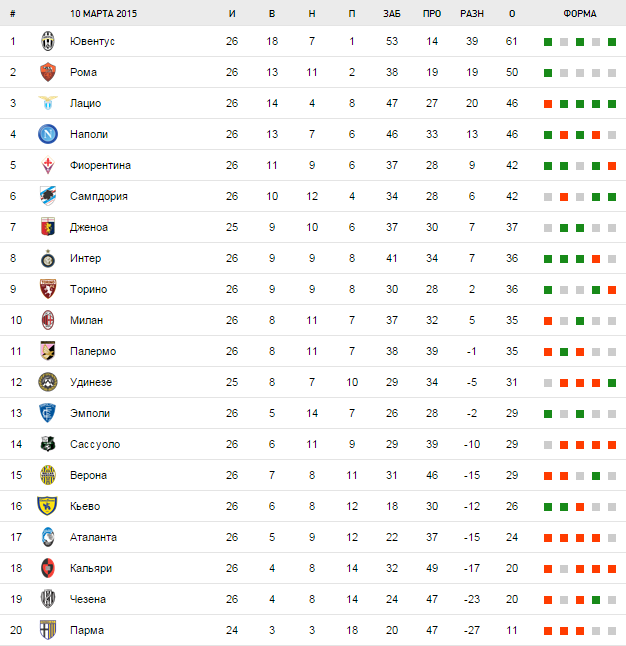Sort table by the ЗАБ column header
626x646 pixels.
click(x=392, y=14)
